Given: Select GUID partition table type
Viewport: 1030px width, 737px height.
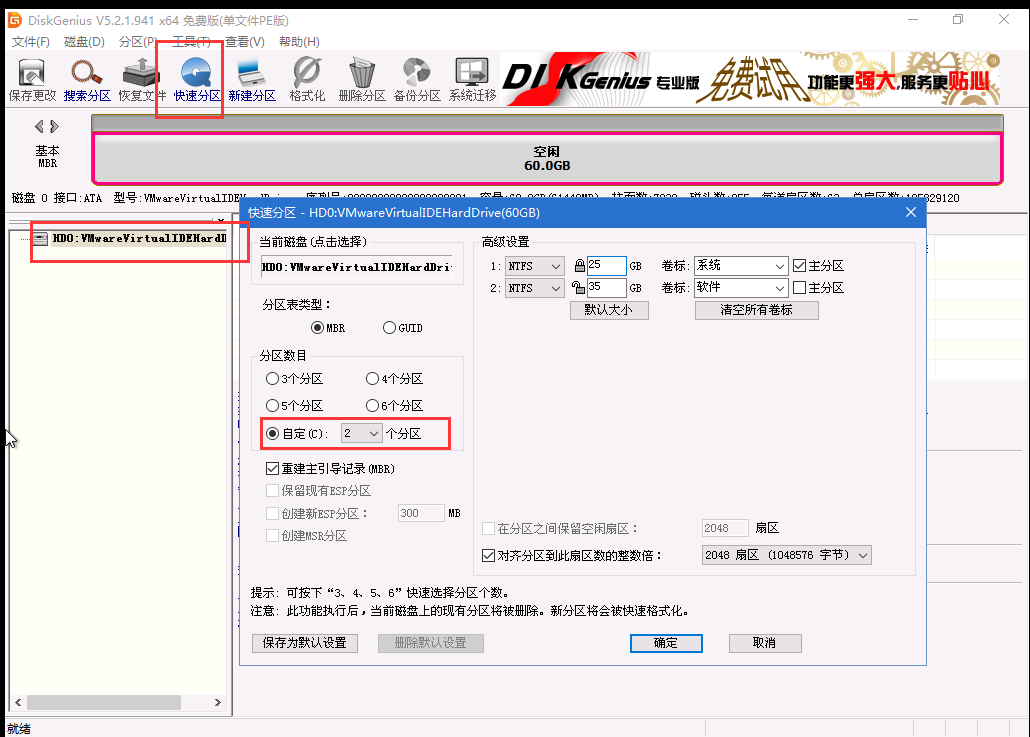Looking at the screenshot, I should pos(390,327).
